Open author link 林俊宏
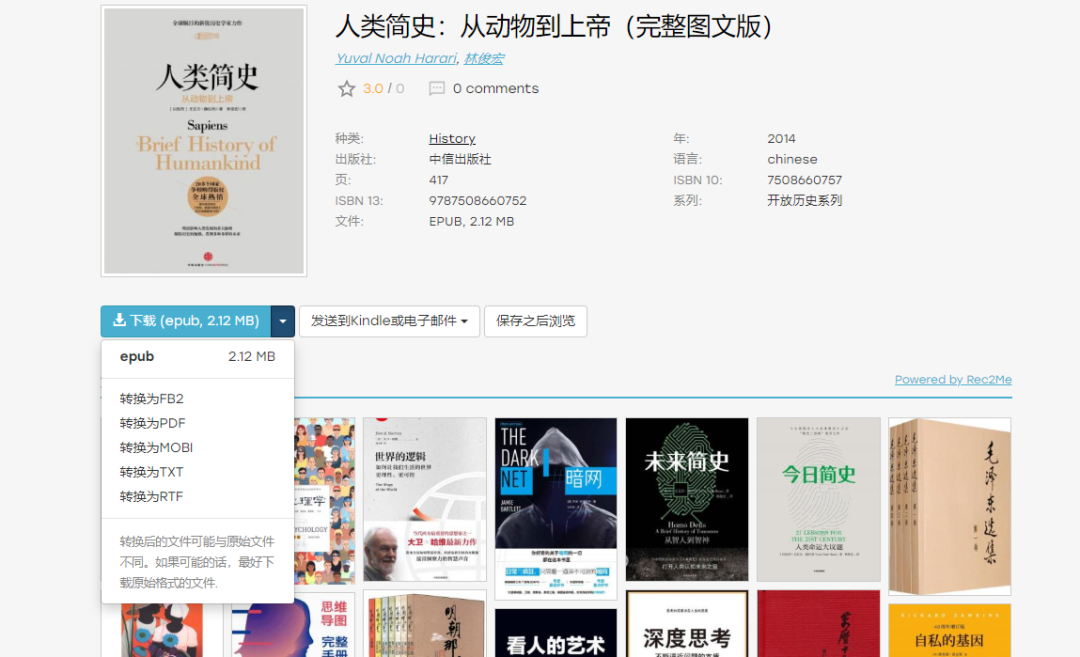Screen dimensions: 1080x657 (x=484, y=59)
